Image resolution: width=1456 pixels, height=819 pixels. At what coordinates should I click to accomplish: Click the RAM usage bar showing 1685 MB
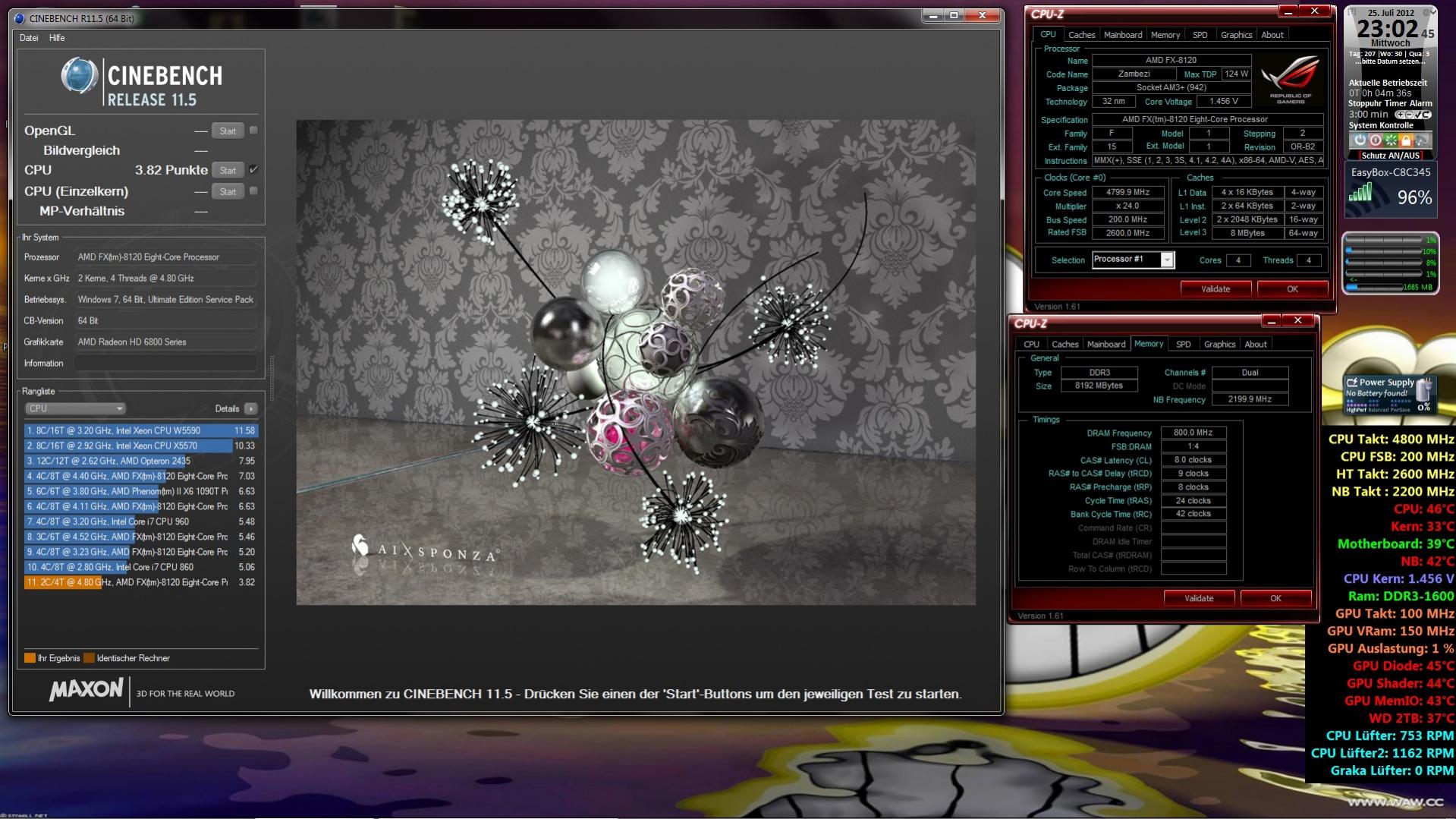(1374, 287)
